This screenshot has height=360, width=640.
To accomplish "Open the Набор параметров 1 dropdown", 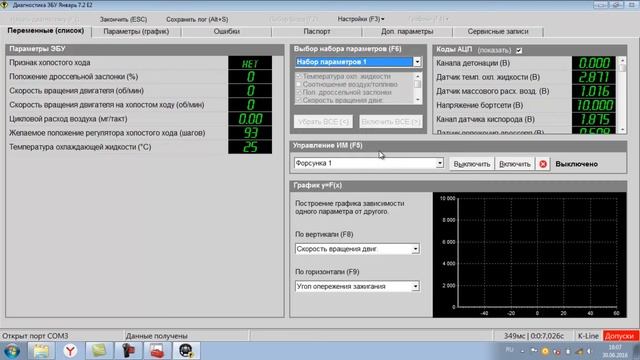I will click(417, 62).
